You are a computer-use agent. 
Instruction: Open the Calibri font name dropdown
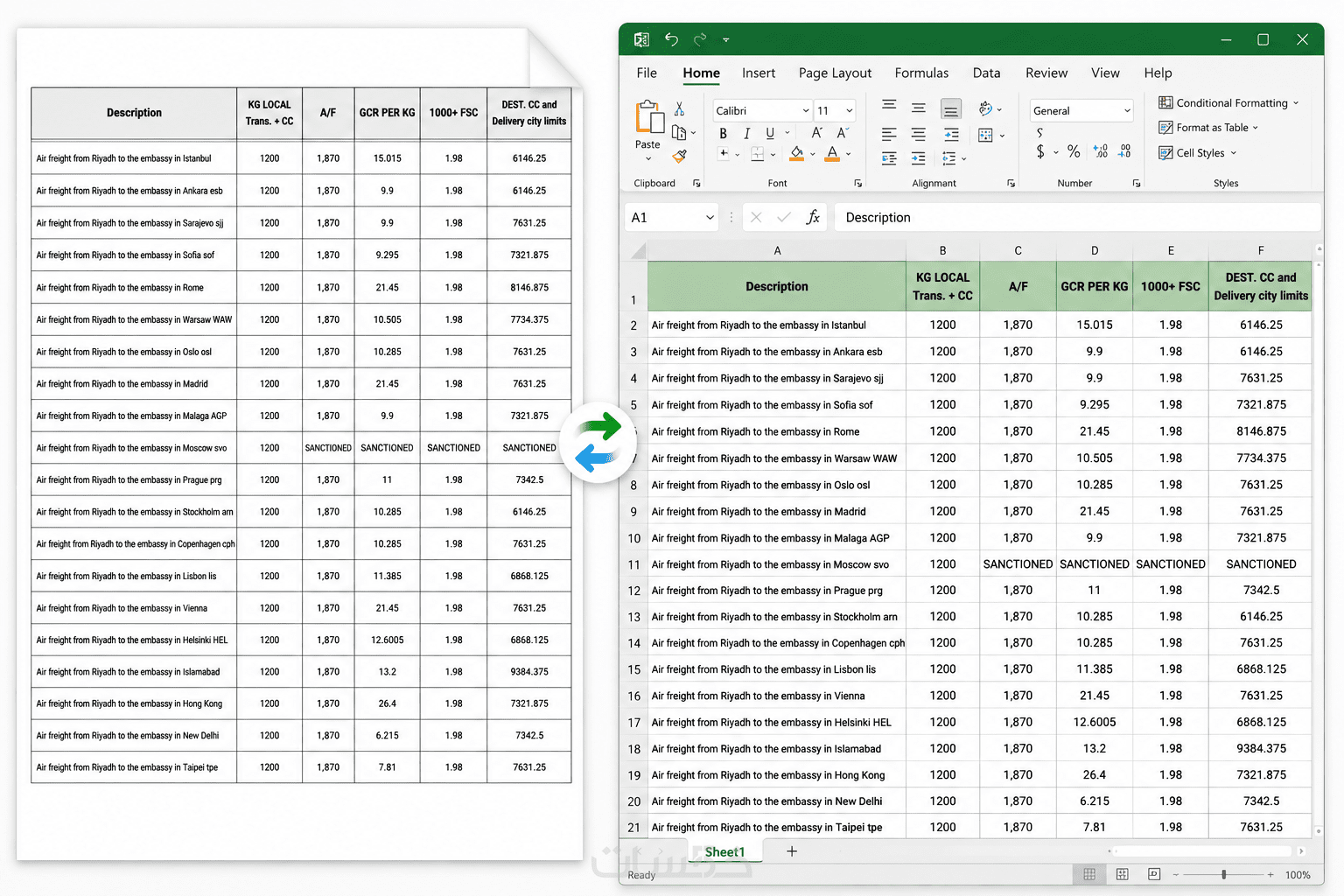click(x=806, y=110)
